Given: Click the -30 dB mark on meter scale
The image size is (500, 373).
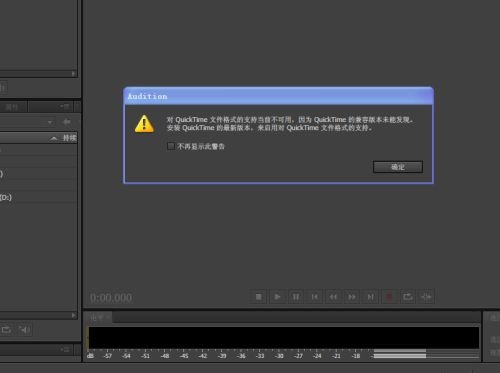Looking at the screenshot, I should [279, 356].
